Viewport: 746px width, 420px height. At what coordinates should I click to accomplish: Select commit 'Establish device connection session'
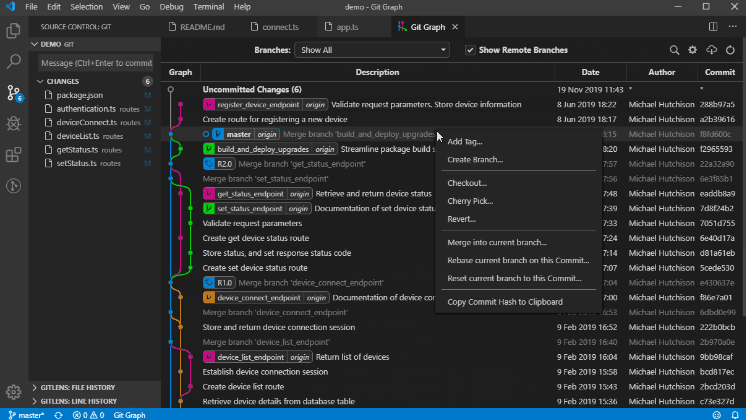click(x=453, y=372)
